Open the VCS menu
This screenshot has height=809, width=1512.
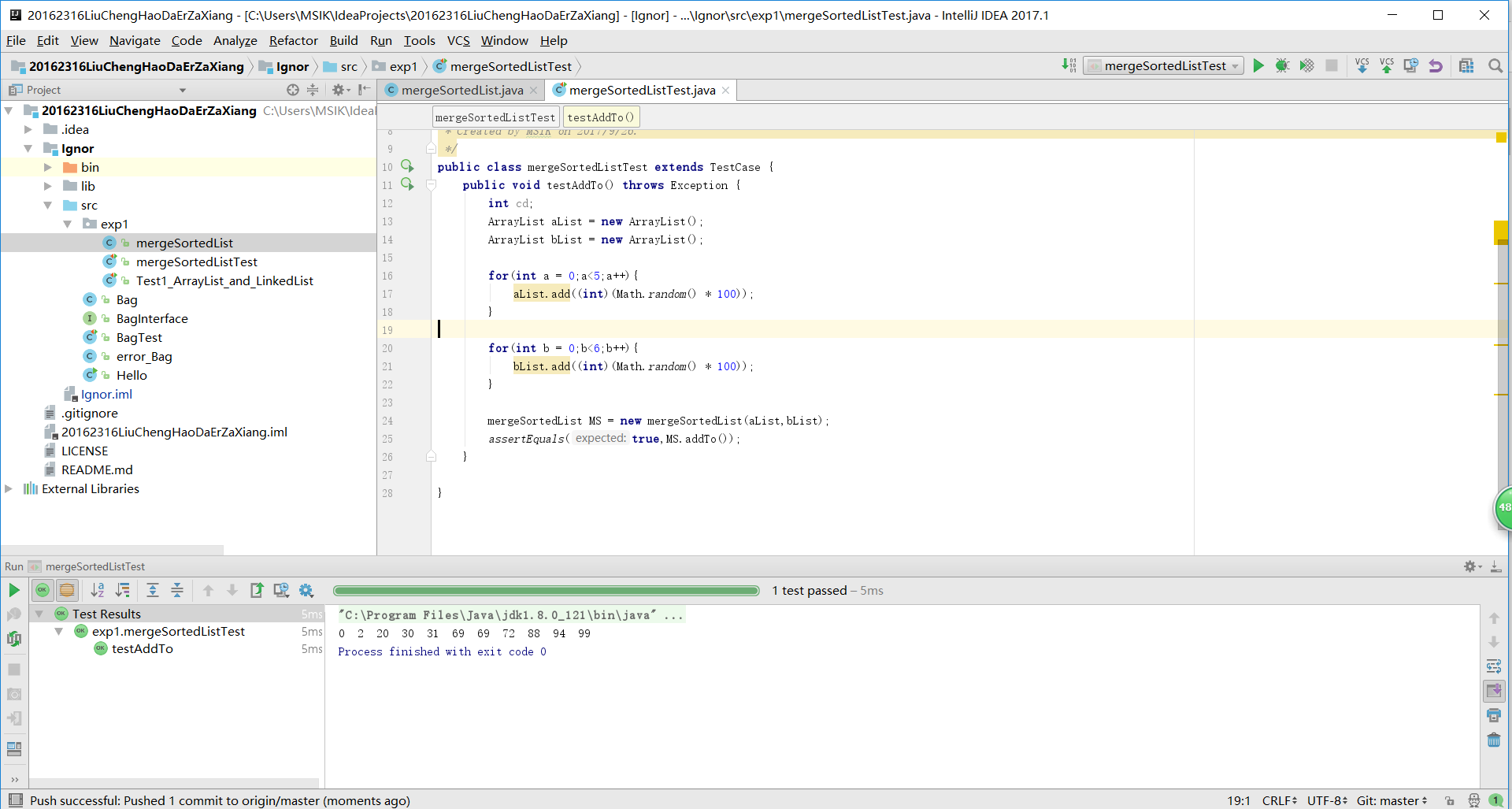tap(458, 40)
